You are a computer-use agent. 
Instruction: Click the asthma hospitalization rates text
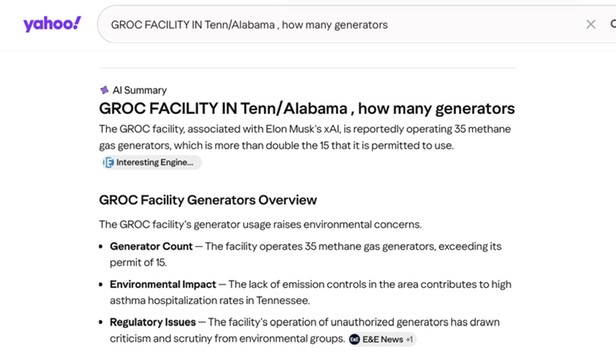tap(209, 301)
